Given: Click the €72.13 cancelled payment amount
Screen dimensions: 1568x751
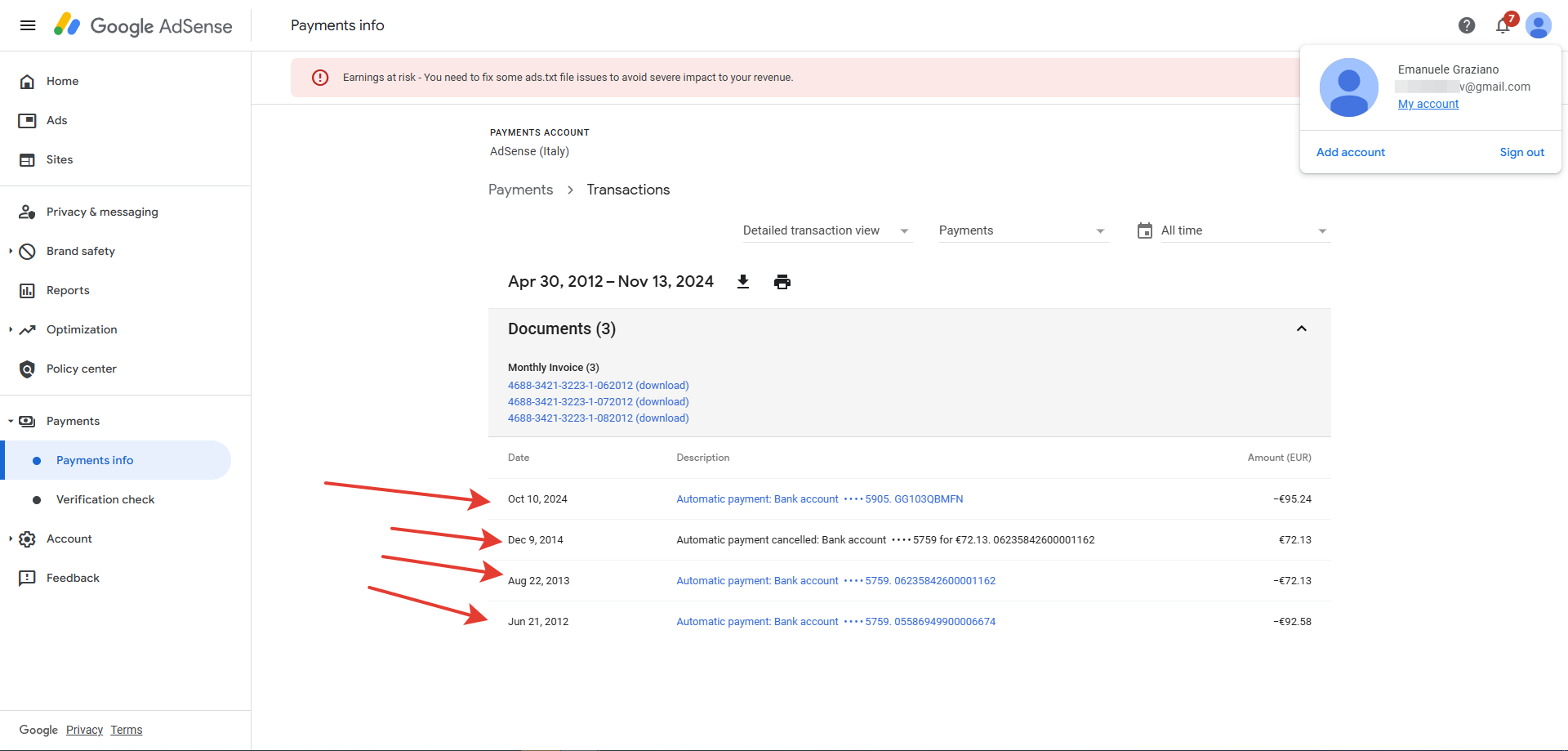Looking at the screenshot, I should (1295, 540).
